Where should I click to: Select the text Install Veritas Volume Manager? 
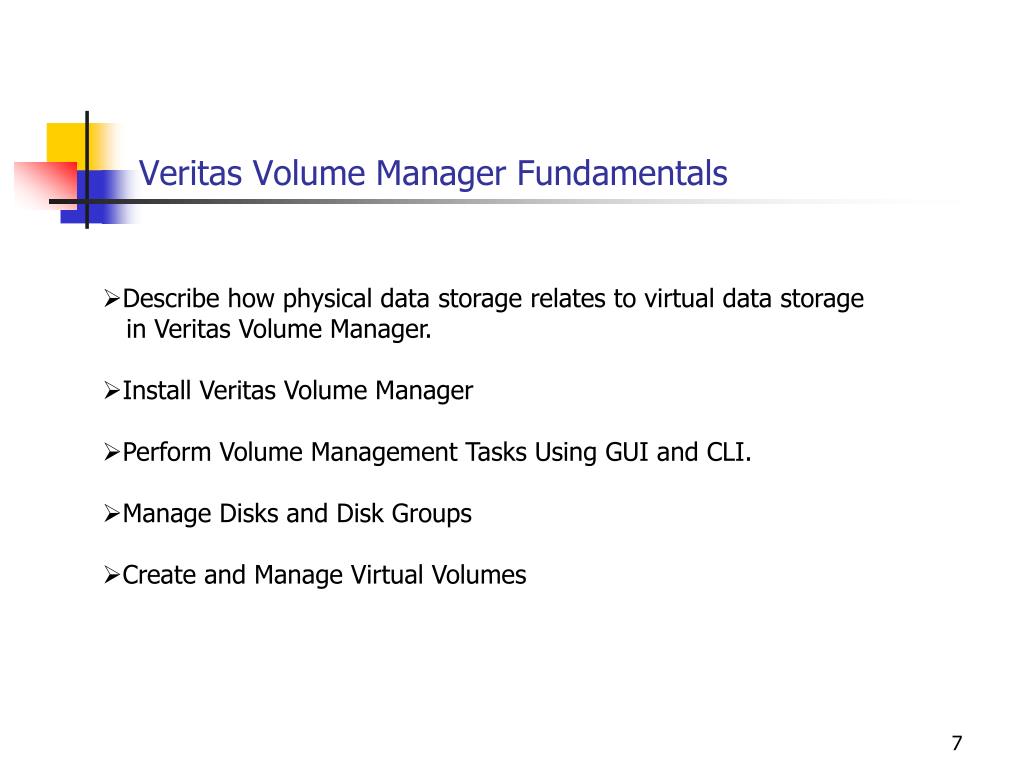click(298, 391)
